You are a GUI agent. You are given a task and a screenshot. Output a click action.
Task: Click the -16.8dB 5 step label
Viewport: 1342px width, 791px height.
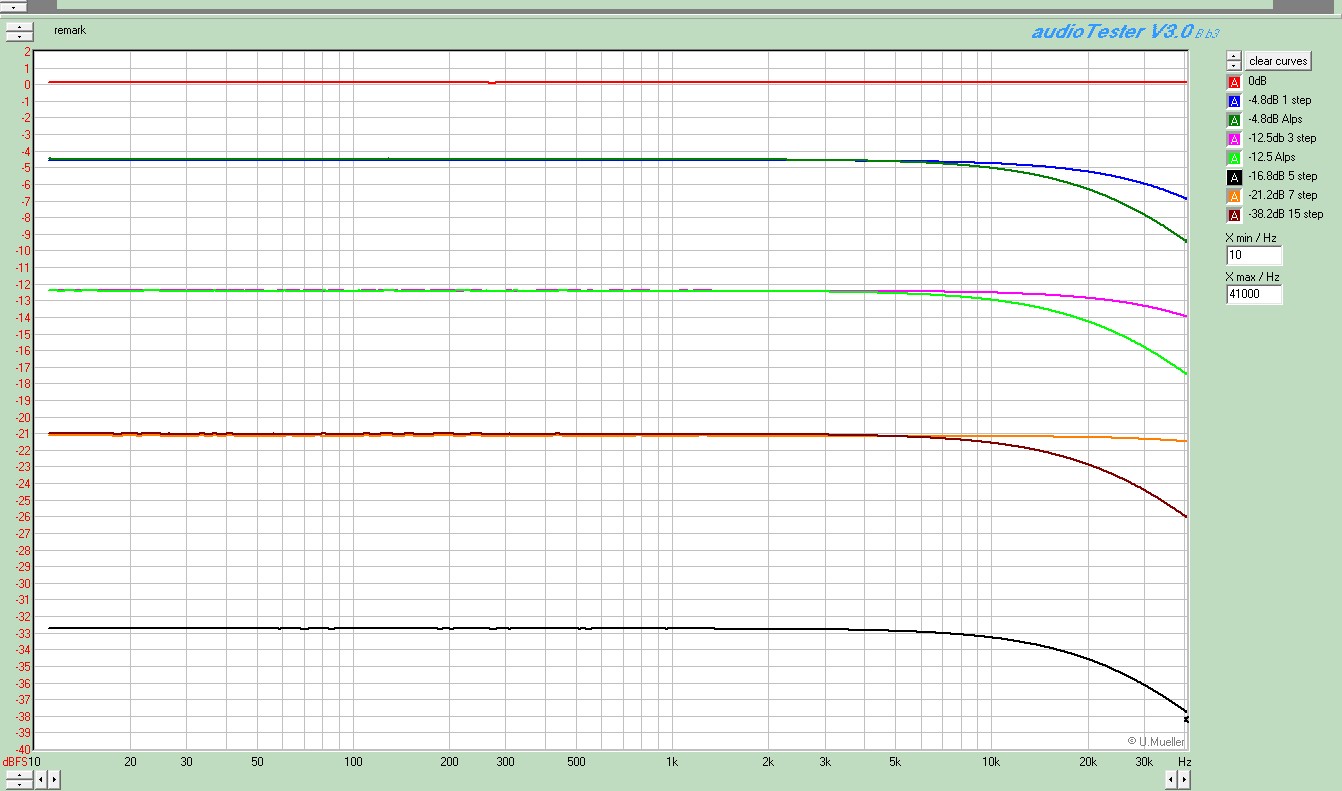click(1283, 176)
